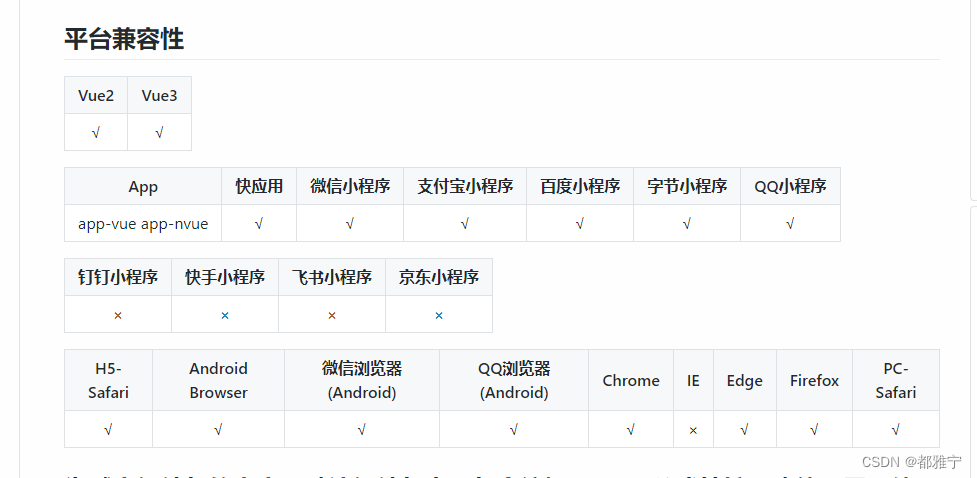
Task: Select the Firefox column header
Action: point(814,380)
